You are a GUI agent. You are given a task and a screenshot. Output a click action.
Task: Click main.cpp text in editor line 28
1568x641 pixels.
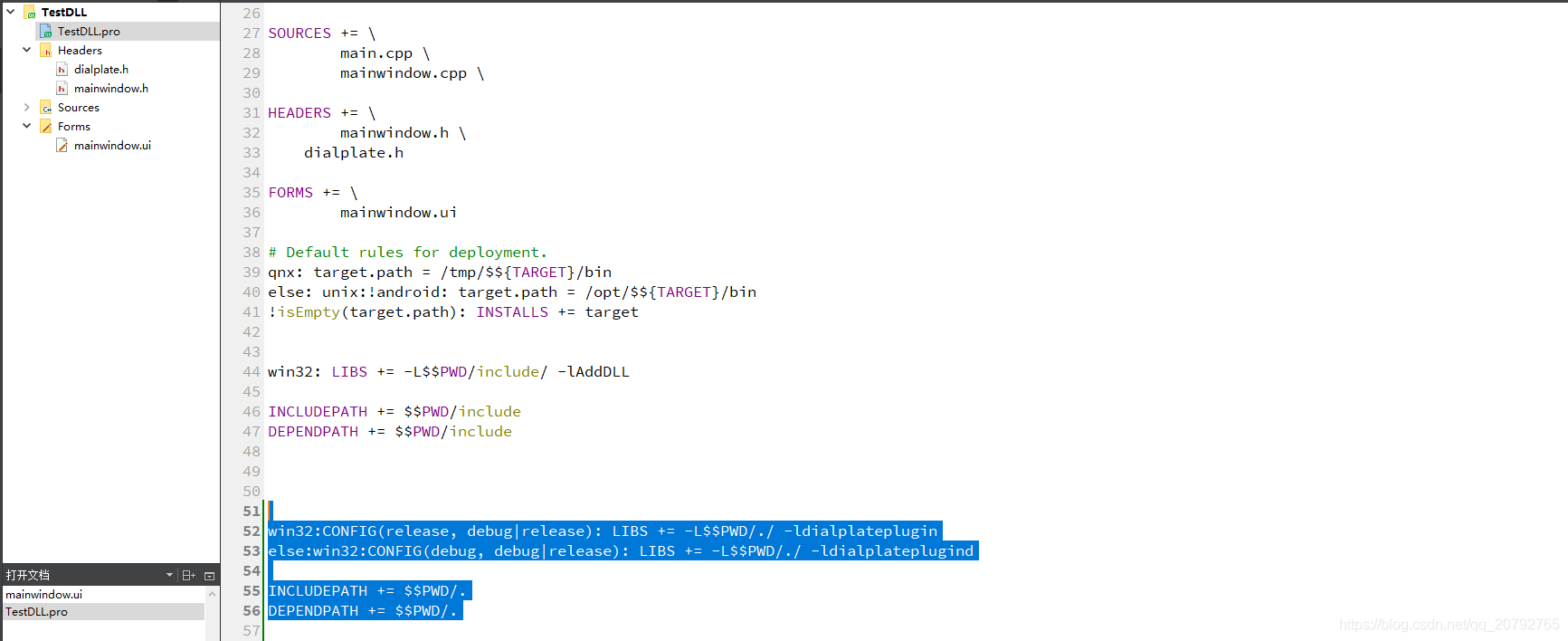pyautogui.click(x=376, y=53)
